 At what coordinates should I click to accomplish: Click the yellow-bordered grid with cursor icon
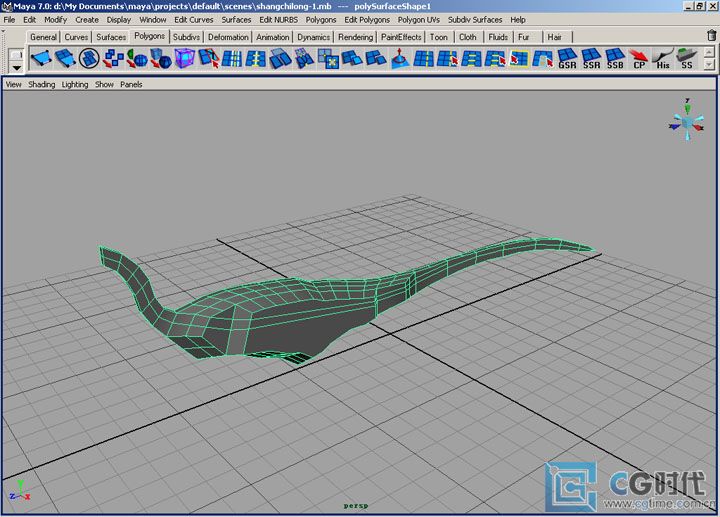[x=519, y=59]
